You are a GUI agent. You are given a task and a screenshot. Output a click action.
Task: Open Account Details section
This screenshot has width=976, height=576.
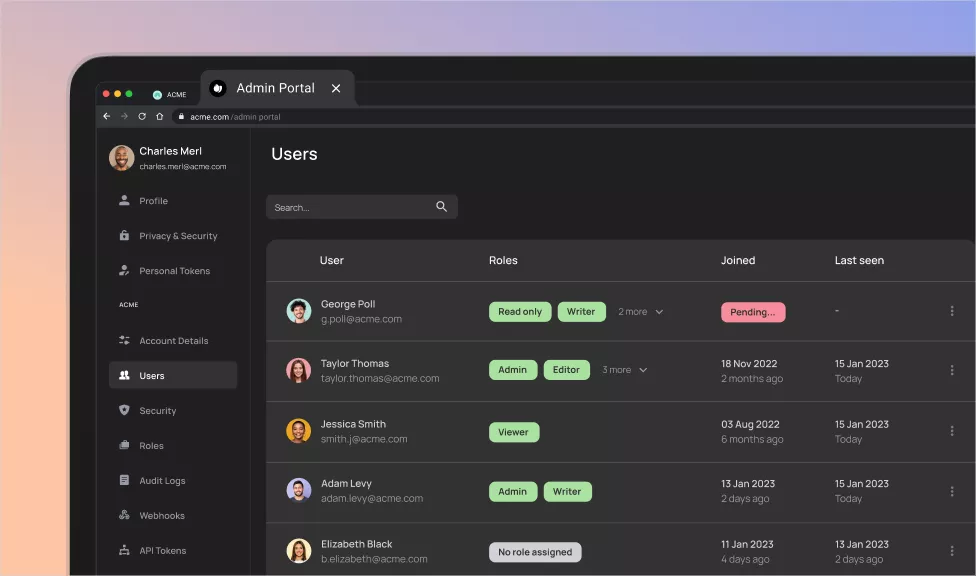click(x=173, y=341)
